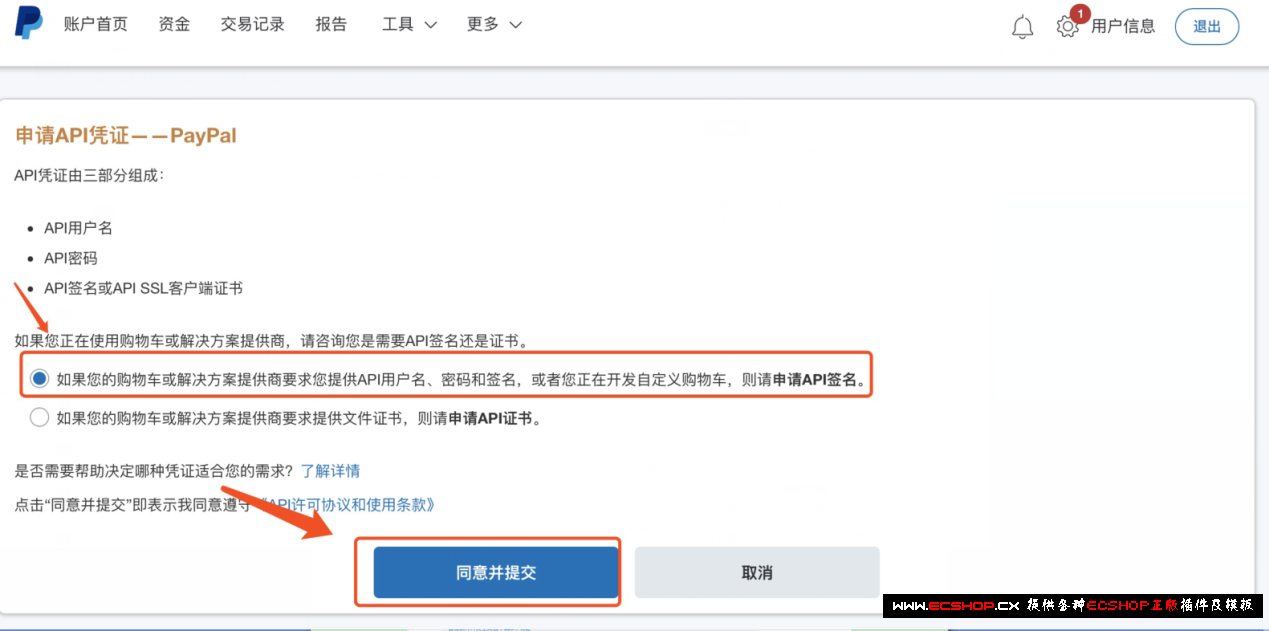1269x631 pixels.
Task: Click the 同意并提交 button
Action: pos(496,573)
